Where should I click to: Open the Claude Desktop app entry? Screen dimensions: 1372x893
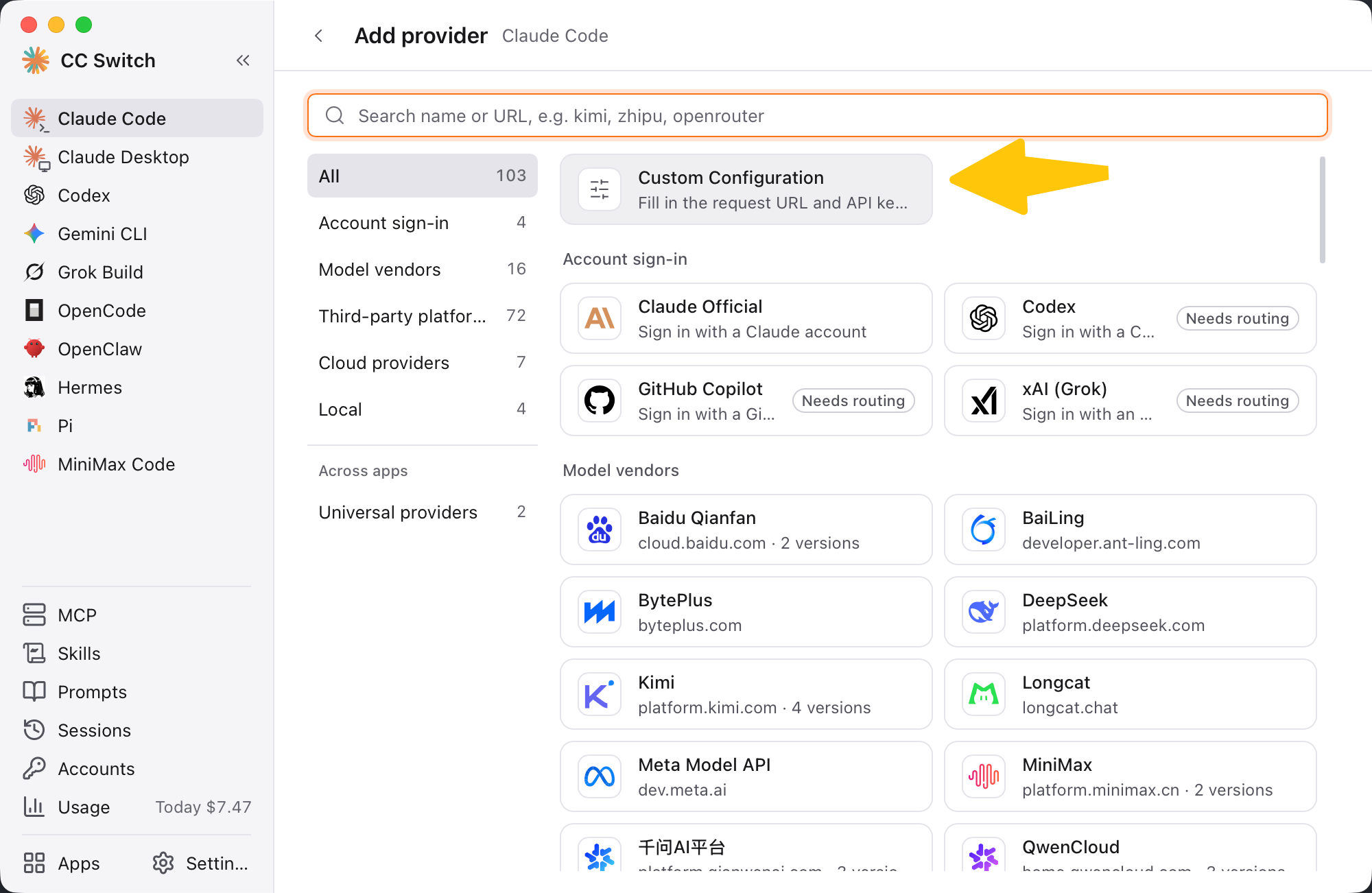tap(137, 157)
